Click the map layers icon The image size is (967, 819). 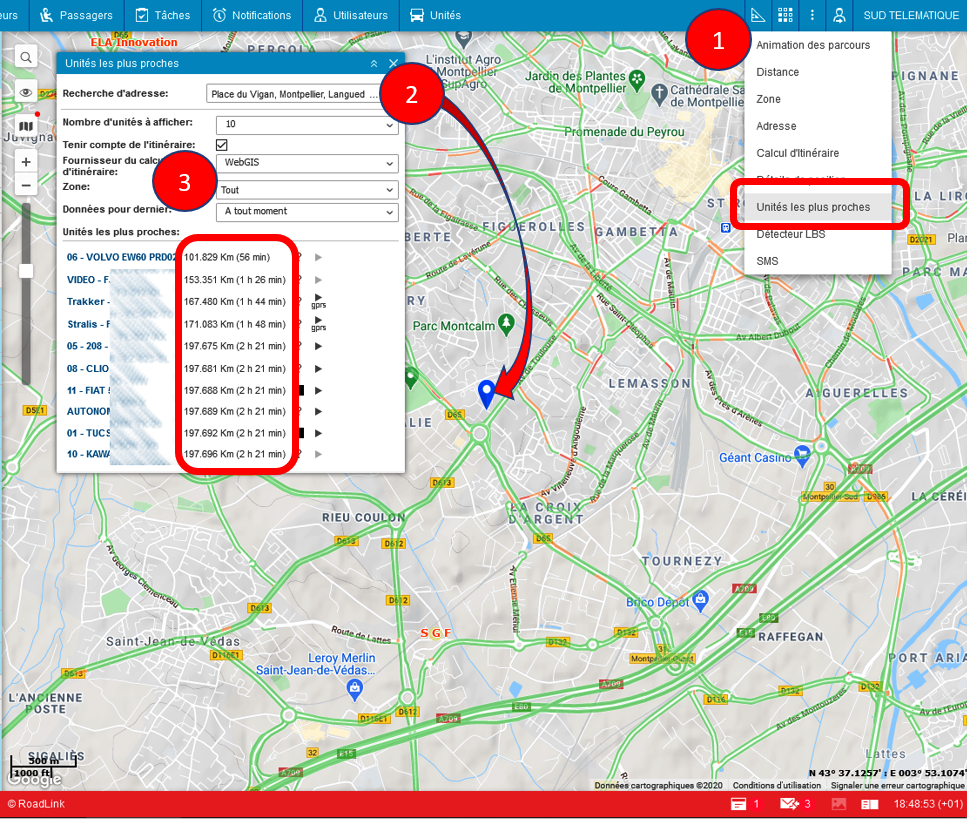pyautogui.click(x=26, y=126)
